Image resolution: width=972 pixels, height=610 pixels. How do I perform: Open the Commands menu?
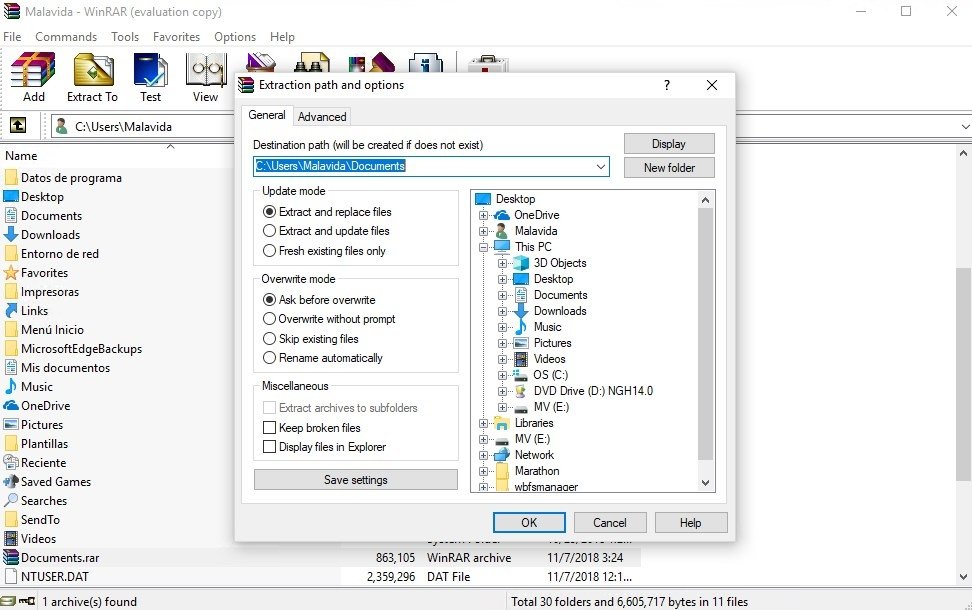(x=66, y=37)
